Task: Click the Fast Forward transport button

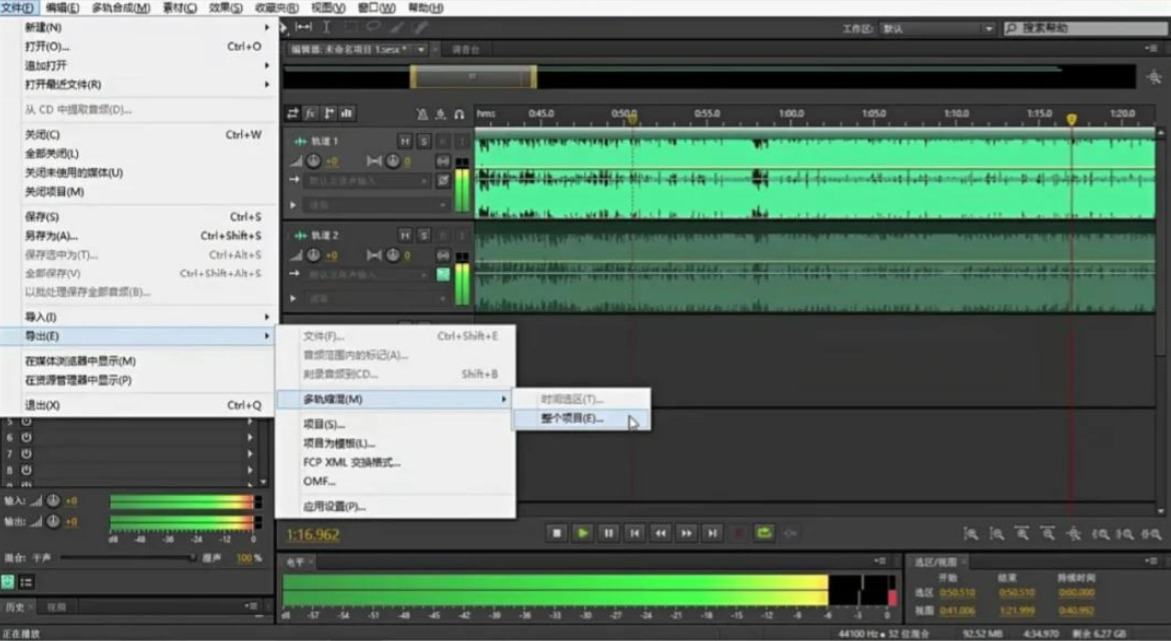Action: point(686,533)
